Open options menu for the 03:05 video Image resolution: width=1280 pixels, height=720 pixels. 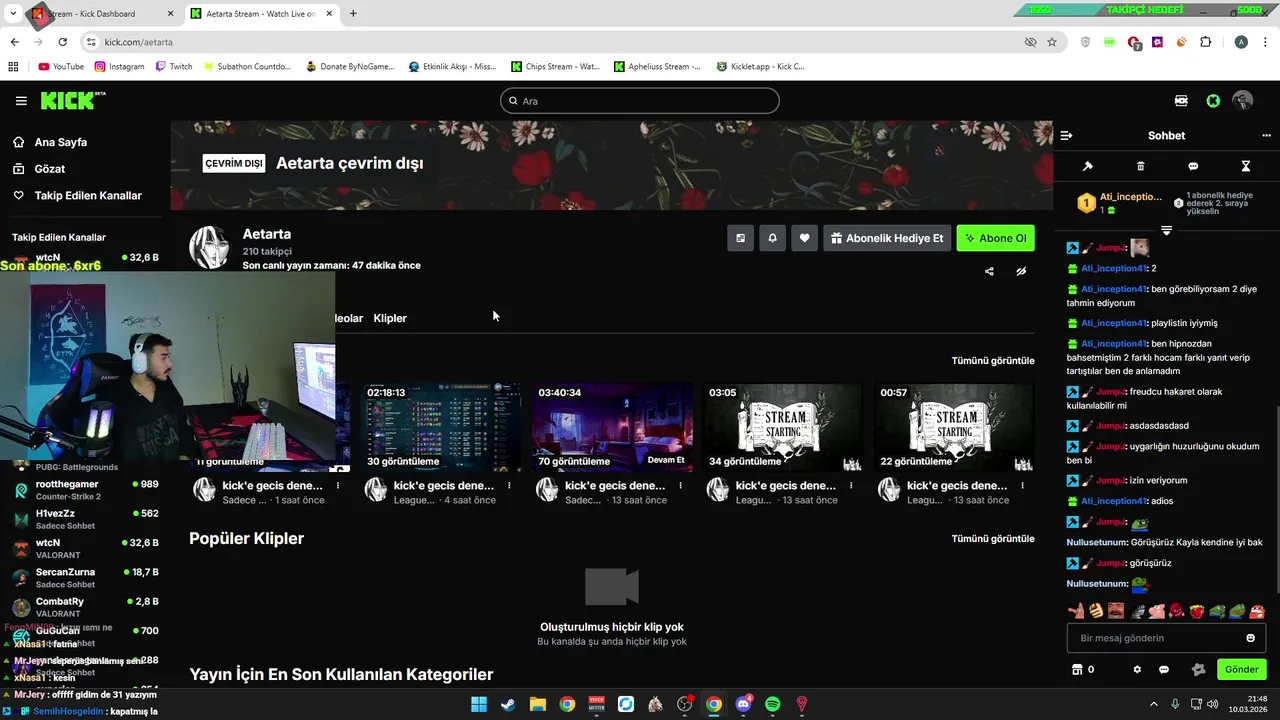851,486
